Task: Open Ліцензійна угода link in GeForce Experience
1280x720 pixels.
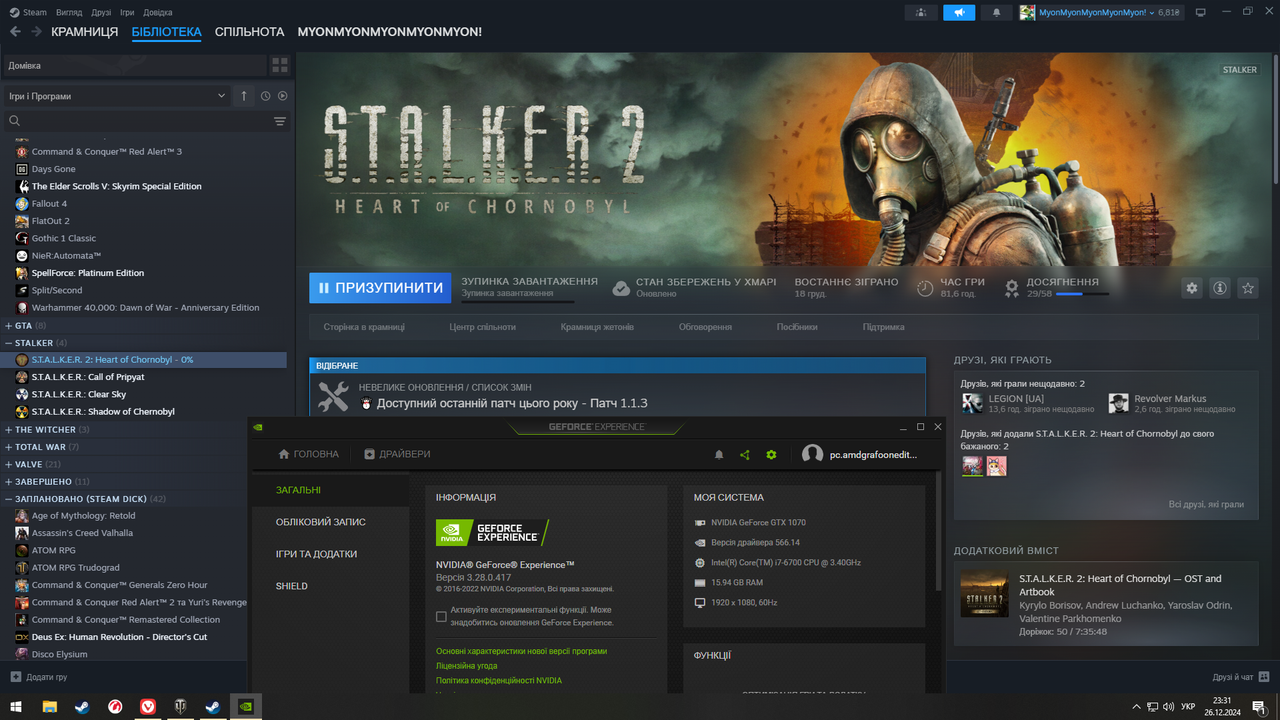Action: pos(466,666)
